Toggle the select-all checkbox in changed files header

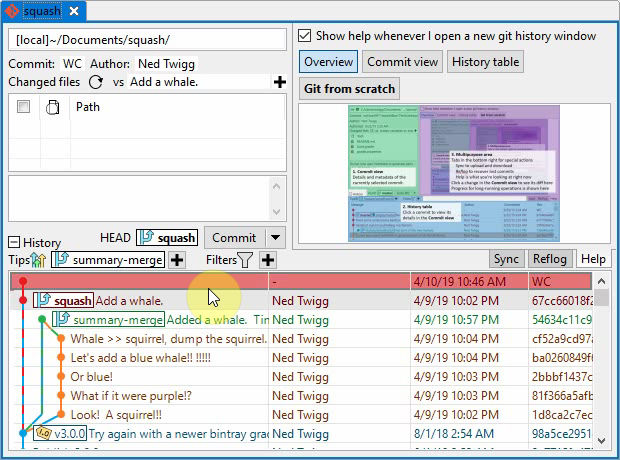tap(23, 107)
